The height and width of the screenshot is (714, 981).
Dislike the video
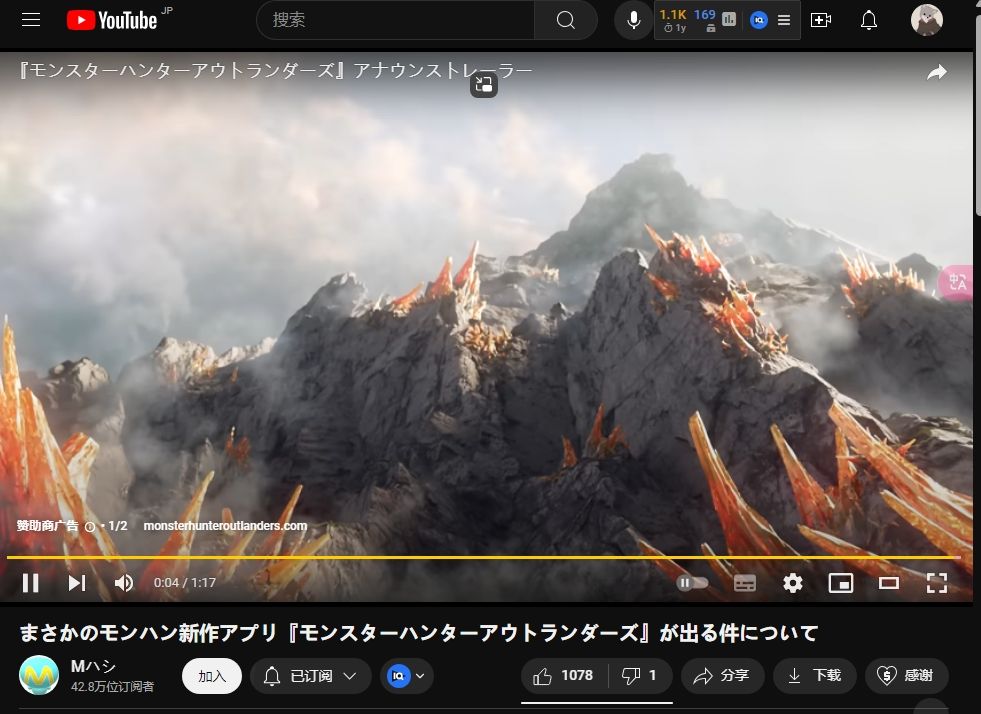click(639, 676)
